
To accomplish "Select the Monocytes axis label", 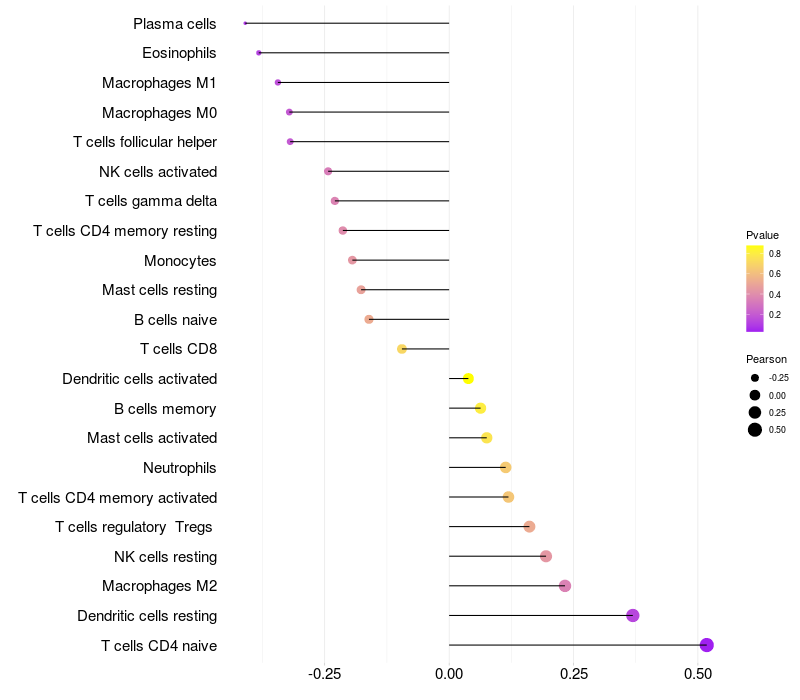I will [180, 261].
